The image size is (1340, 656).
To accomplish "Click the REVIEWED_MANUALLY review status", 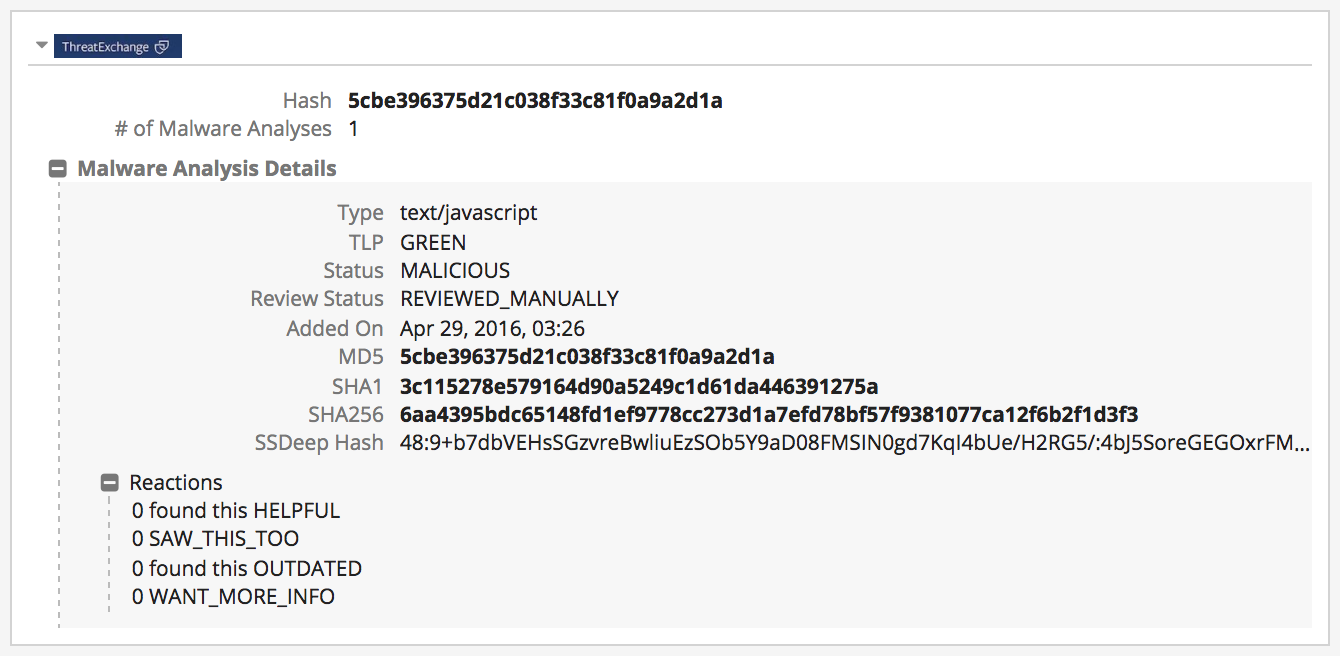I will pyautogui.click(x=509, y=299).
